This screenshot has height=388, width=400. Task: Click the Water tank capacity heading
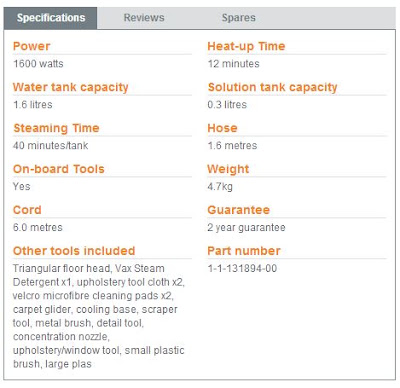point(71,87)
